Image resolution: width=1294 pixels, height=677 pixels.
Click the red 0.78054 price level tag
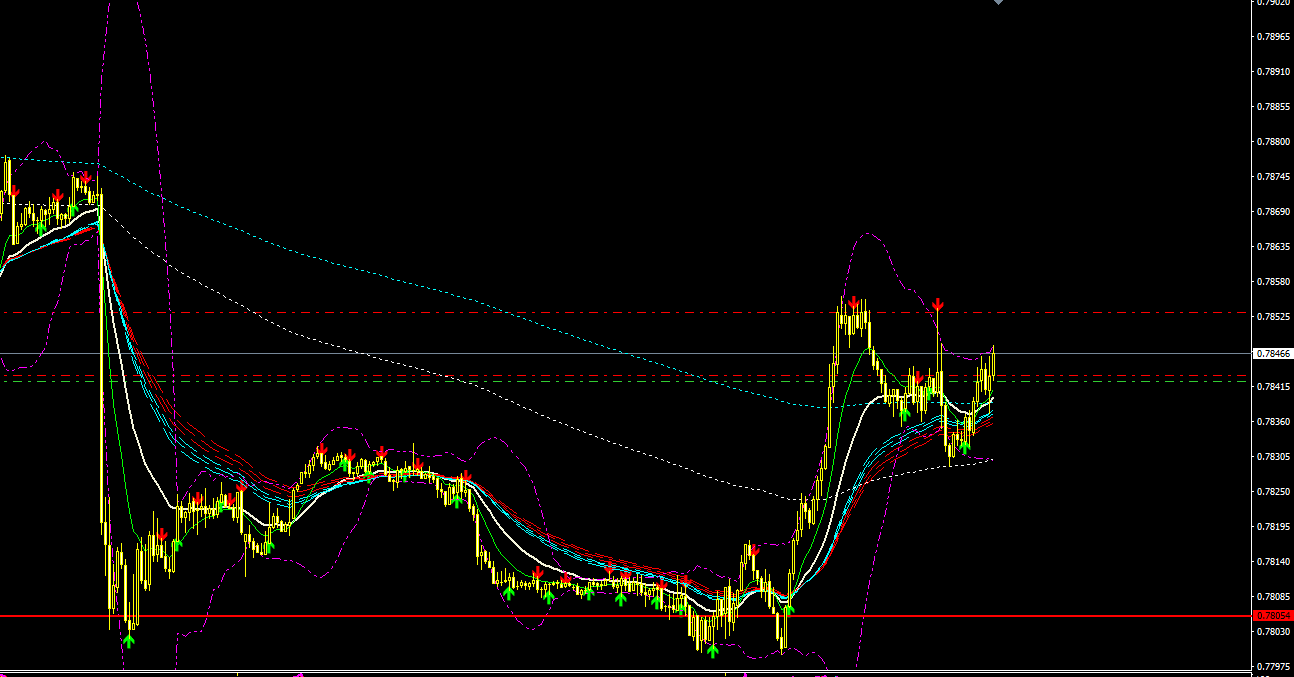1272,616
